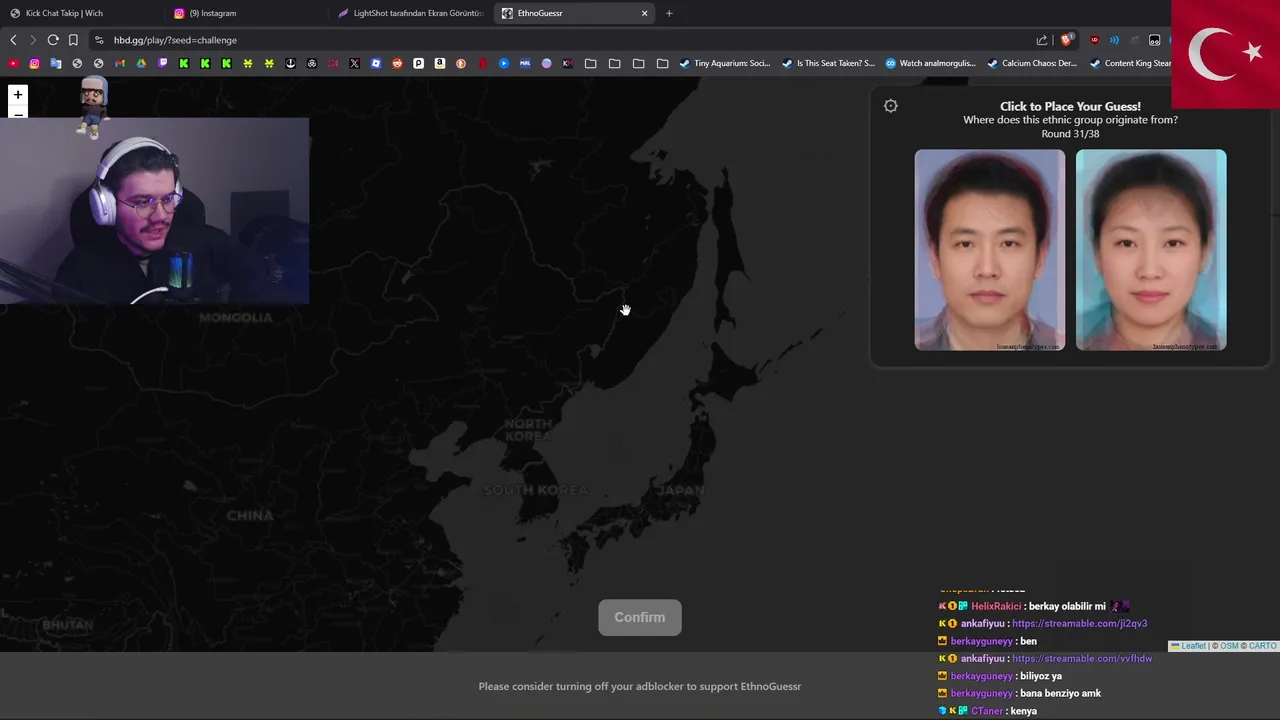Place guess on JAPAN map label
The height and width of the screenshot is (720, 1280).
click(681, 490)
